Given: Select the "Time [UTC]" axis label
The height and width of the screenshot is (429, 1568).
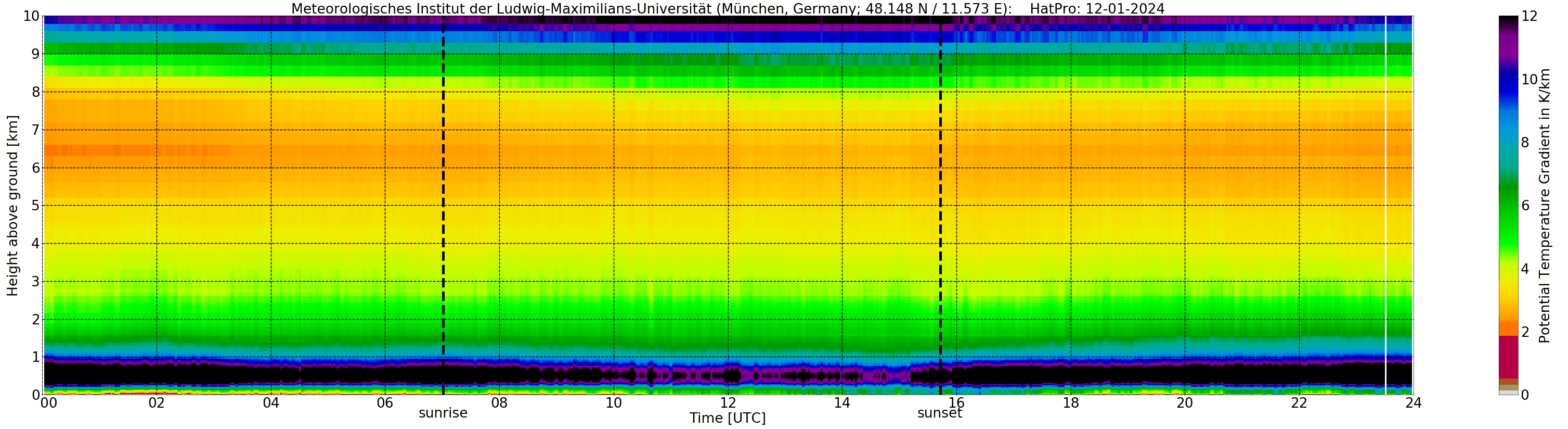Looking at the screenshot, I should [728, 419].
